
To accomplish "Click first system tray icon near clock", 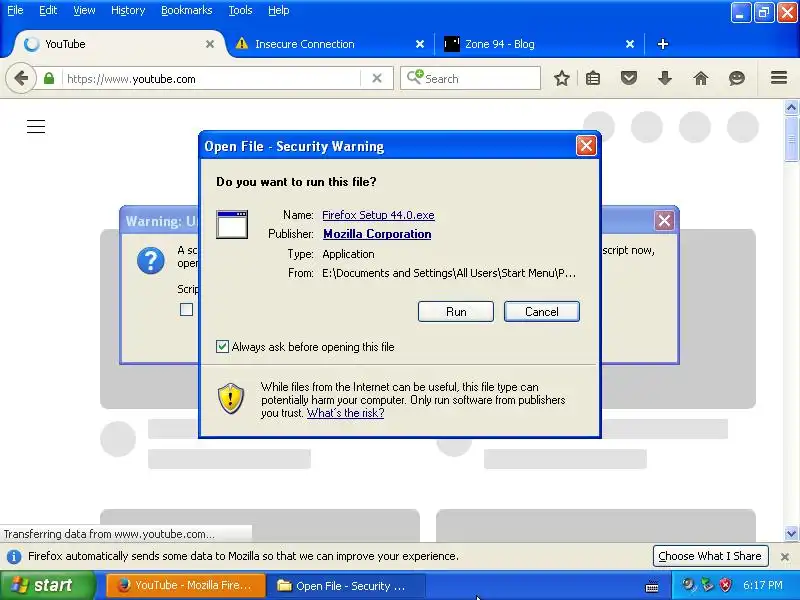I will coord(688,585).
